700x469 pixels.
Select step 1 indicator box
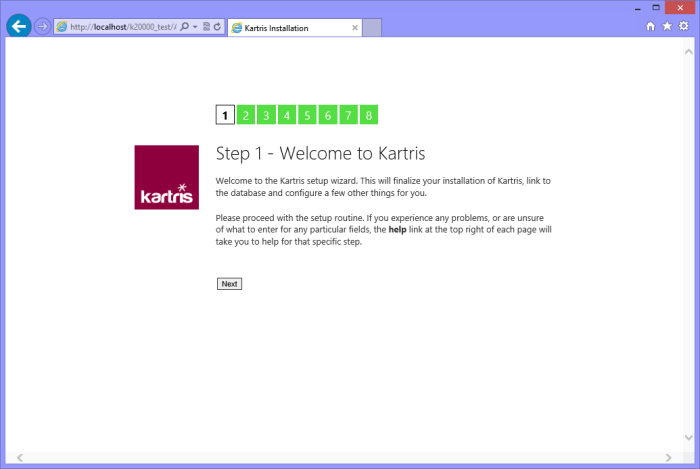pos(225,115)
